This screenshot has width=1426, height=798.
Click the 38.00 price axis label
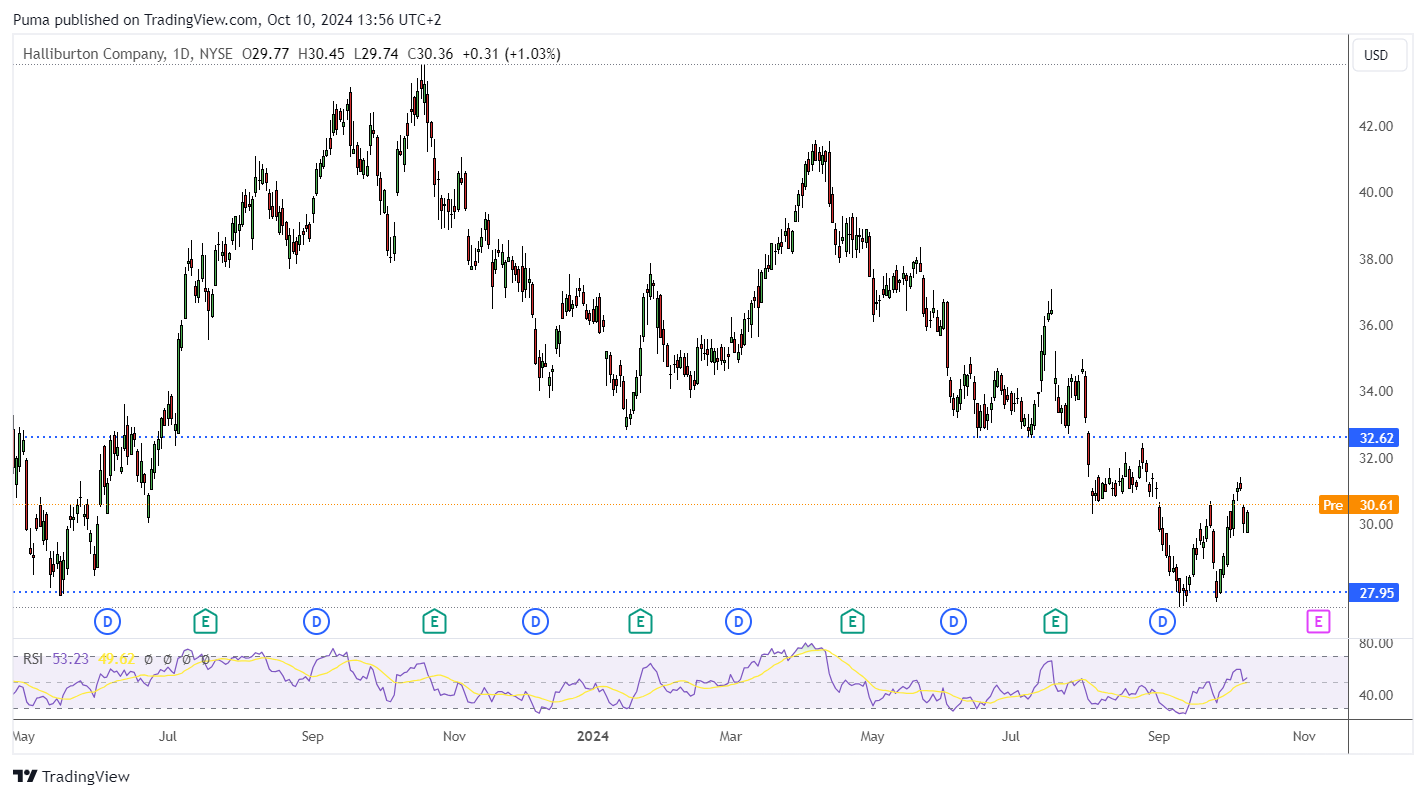coord(1376,259)
